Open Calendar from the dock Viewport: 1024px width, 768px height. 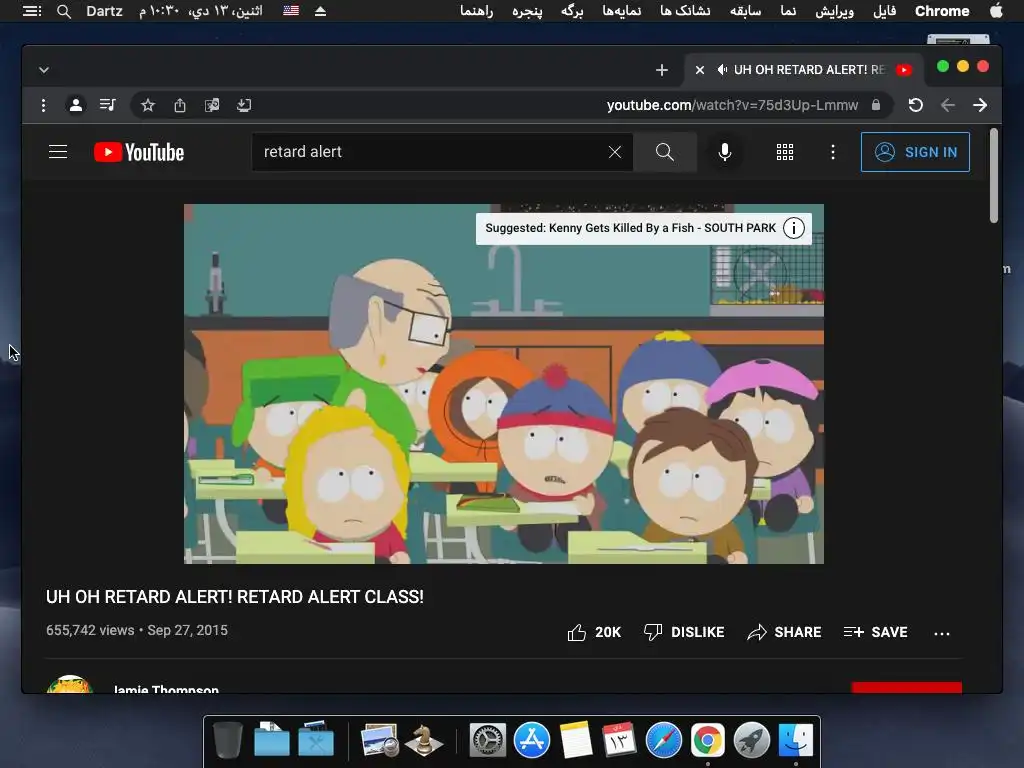pyautogui.click(x=619, y=740)
